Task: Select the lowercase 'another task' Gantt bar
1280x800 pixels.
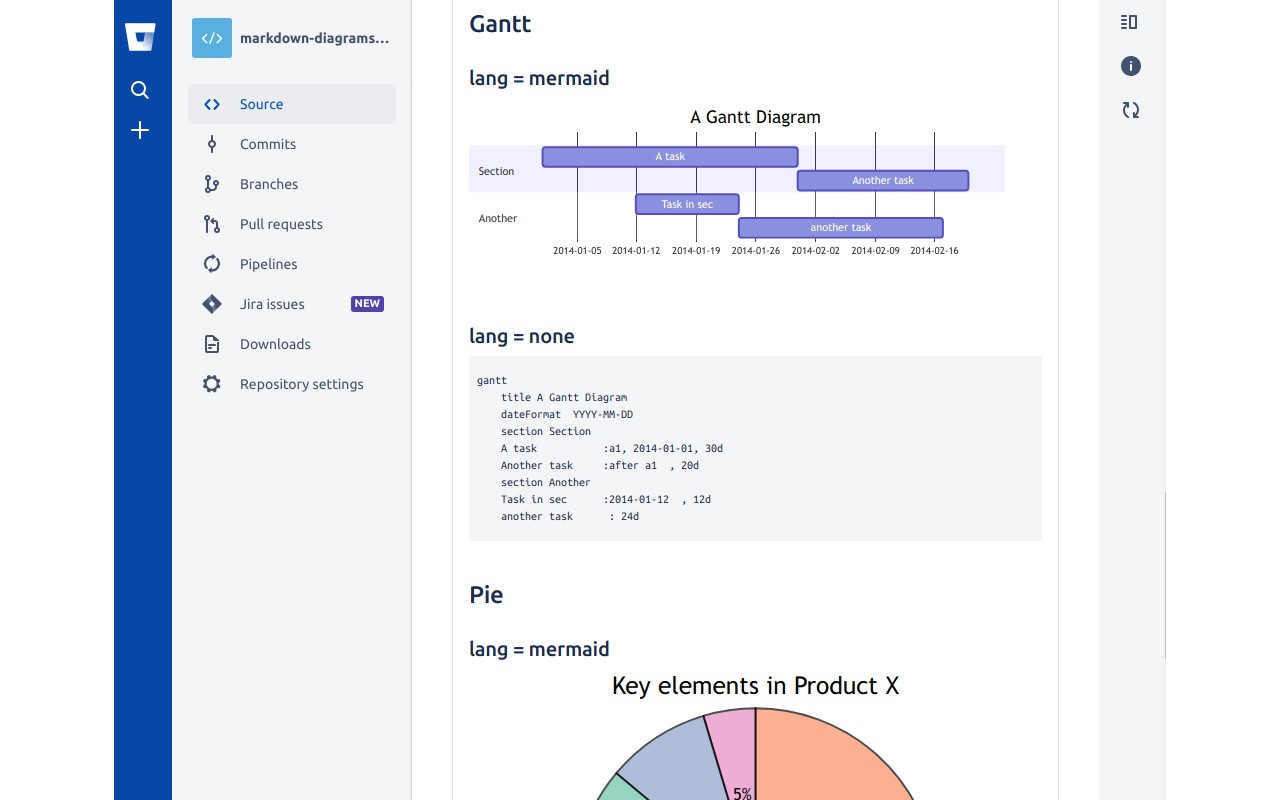Action: point(841,228)
